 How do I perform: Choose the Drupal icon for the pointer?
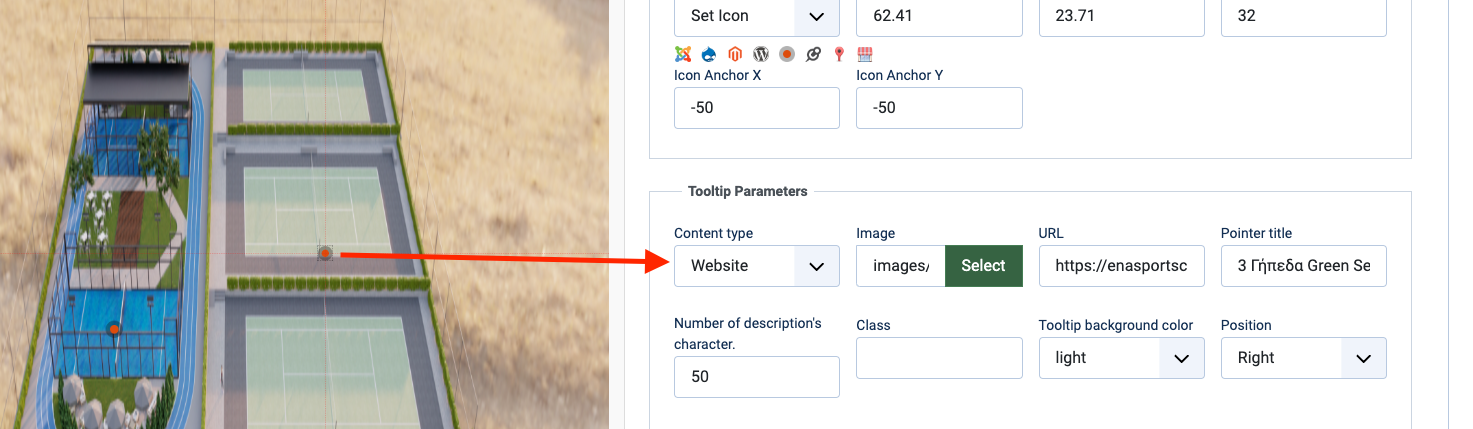click(x=709, y=54)
